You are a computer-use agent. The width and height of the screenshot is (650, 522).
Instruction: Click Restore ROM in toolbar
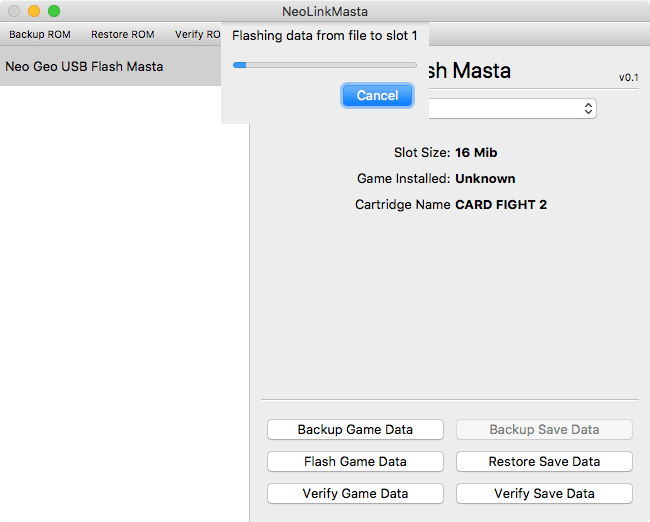pos(123,34)
